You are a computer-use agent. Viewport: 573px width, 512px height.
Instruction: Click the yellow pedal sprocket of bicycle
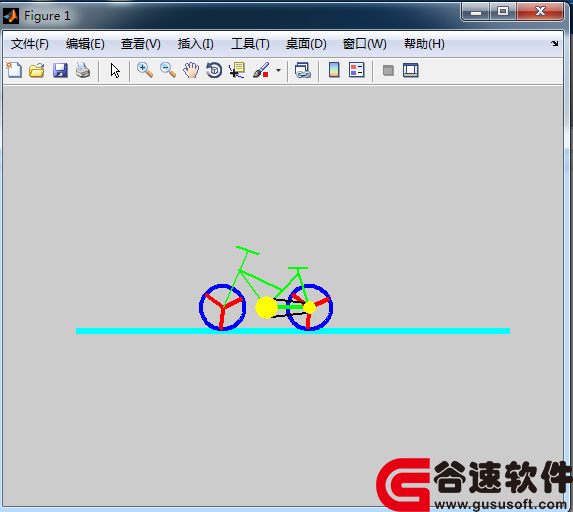click(x=266, y=307)
